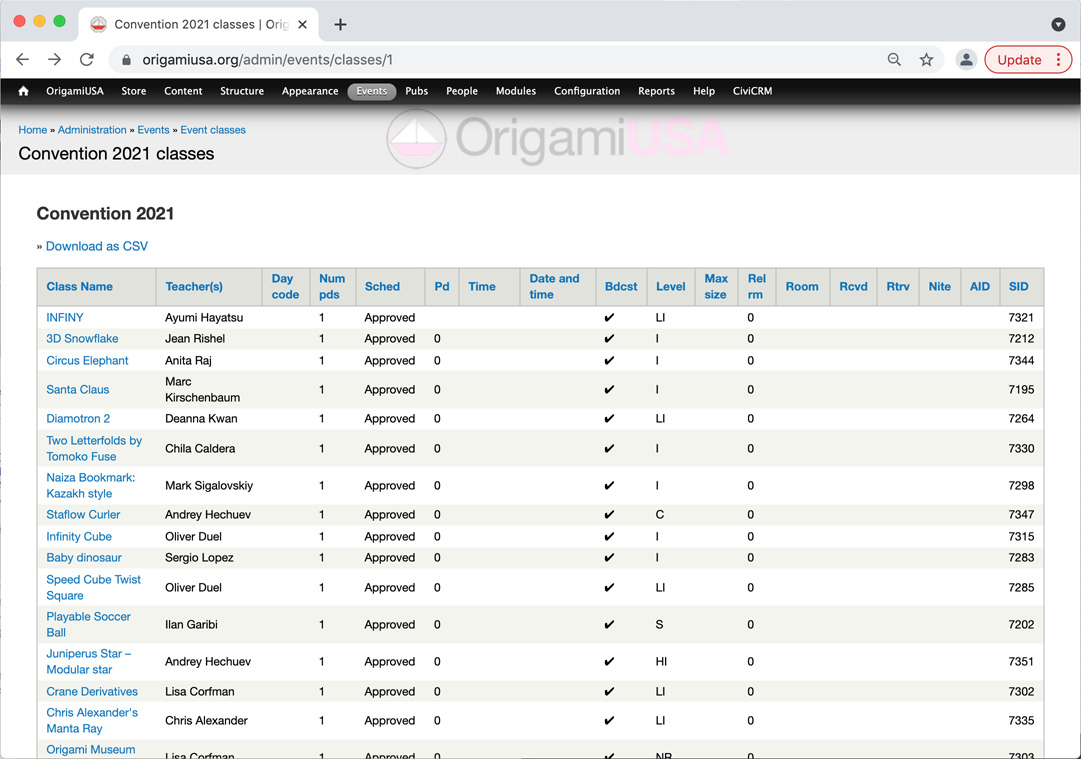Follow the Event classes breadcrumb link
This screenshot has height=759, width=1081.
point(213,130)
